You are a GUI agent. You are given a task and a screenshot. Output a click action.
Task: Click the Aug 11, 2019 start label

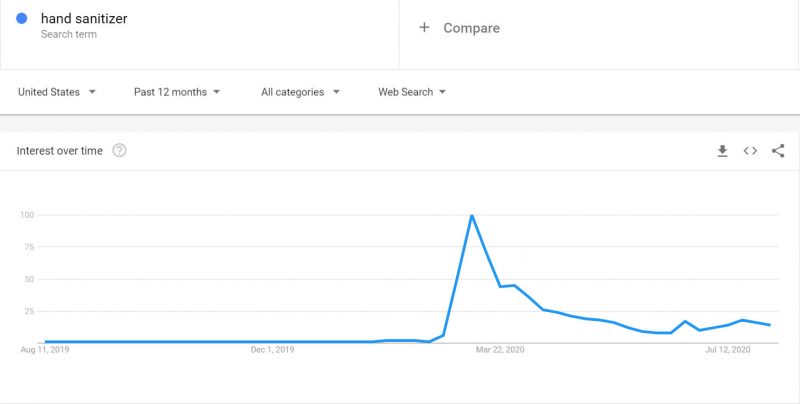pyautogui.click(x=45, y=350)
